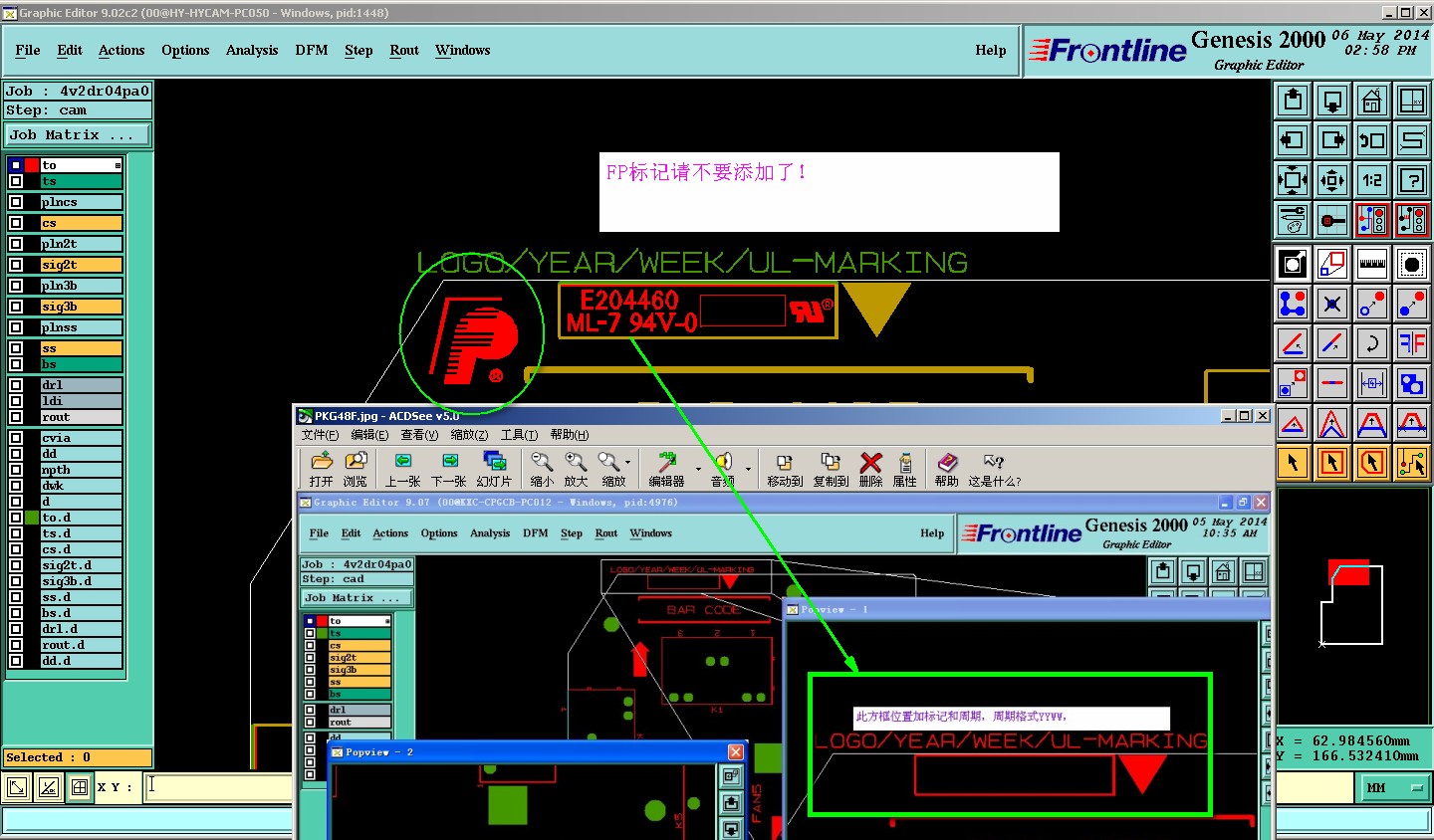Toggle display checkbox for layer drl
This screenshot has height=840, width=1434.
[16, 385]
